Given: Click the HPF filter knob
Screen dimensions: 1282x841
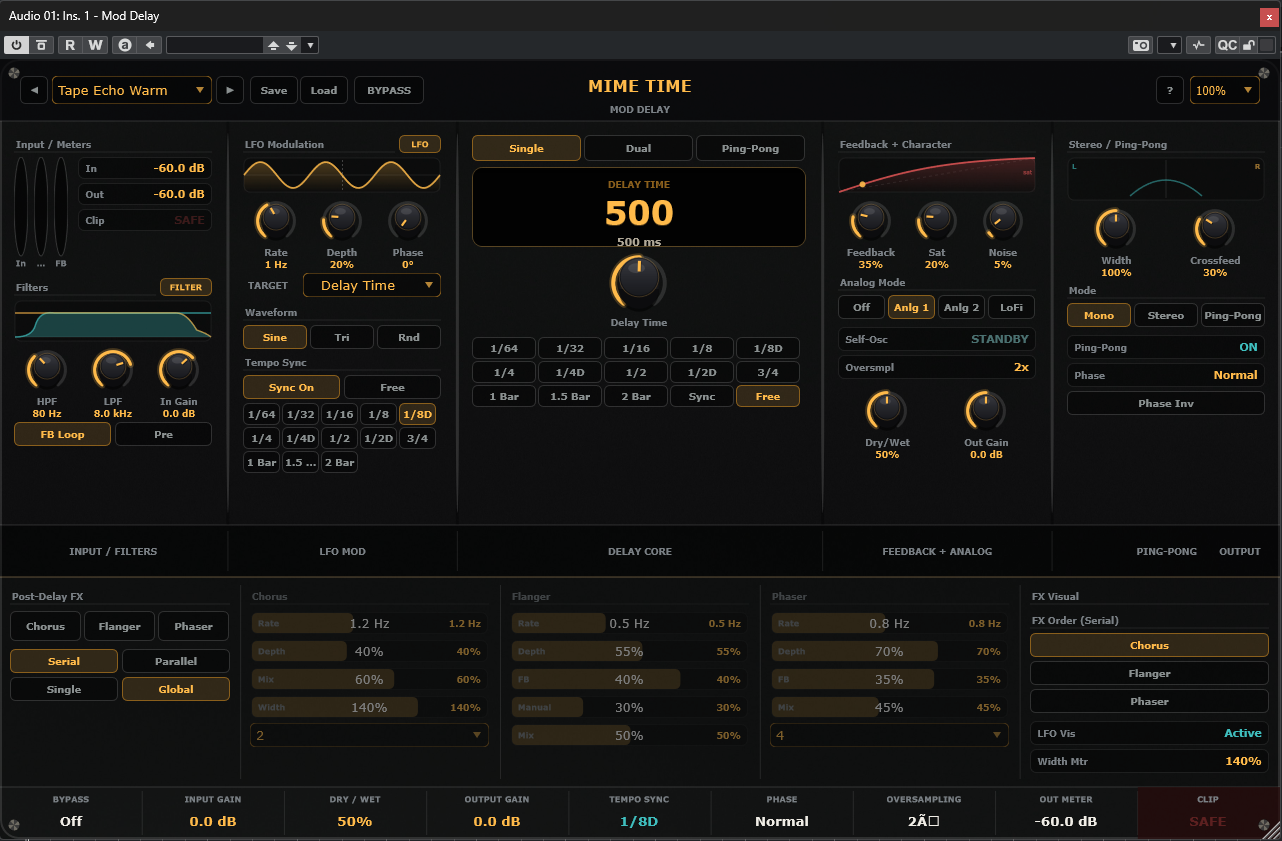Looking at the screenshot, I should tap(46, 370).
